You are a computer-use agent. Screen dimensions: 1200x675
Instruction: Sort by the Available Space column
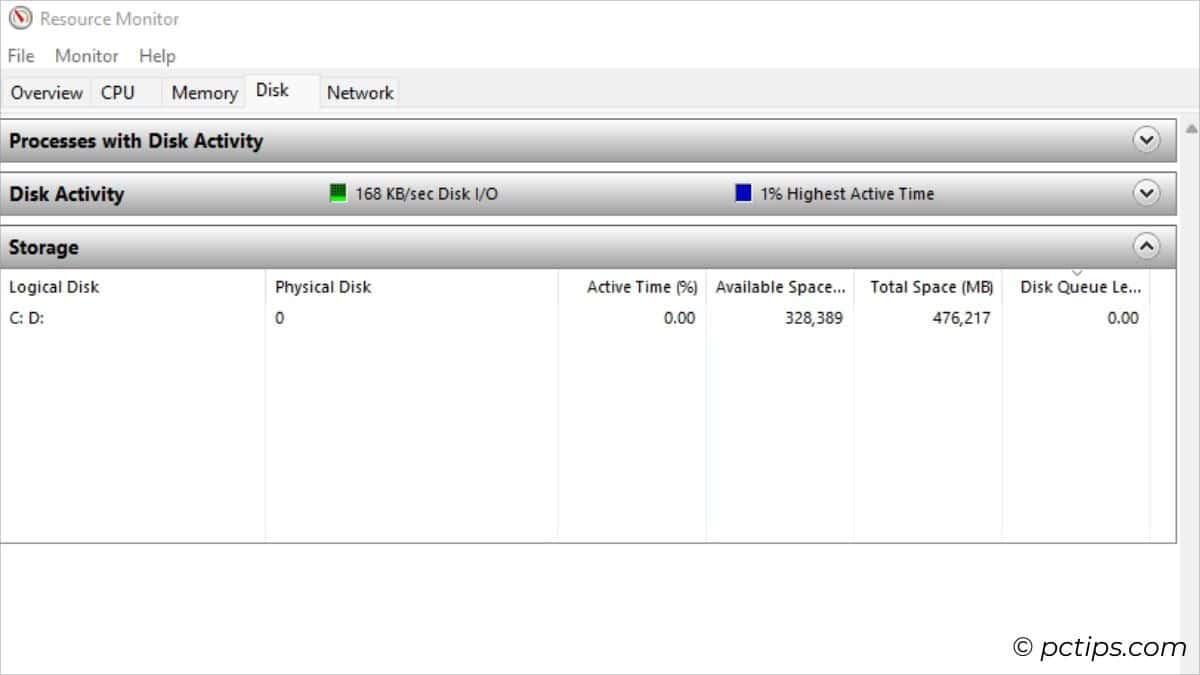pyautogui.click(x=780, y=287)
